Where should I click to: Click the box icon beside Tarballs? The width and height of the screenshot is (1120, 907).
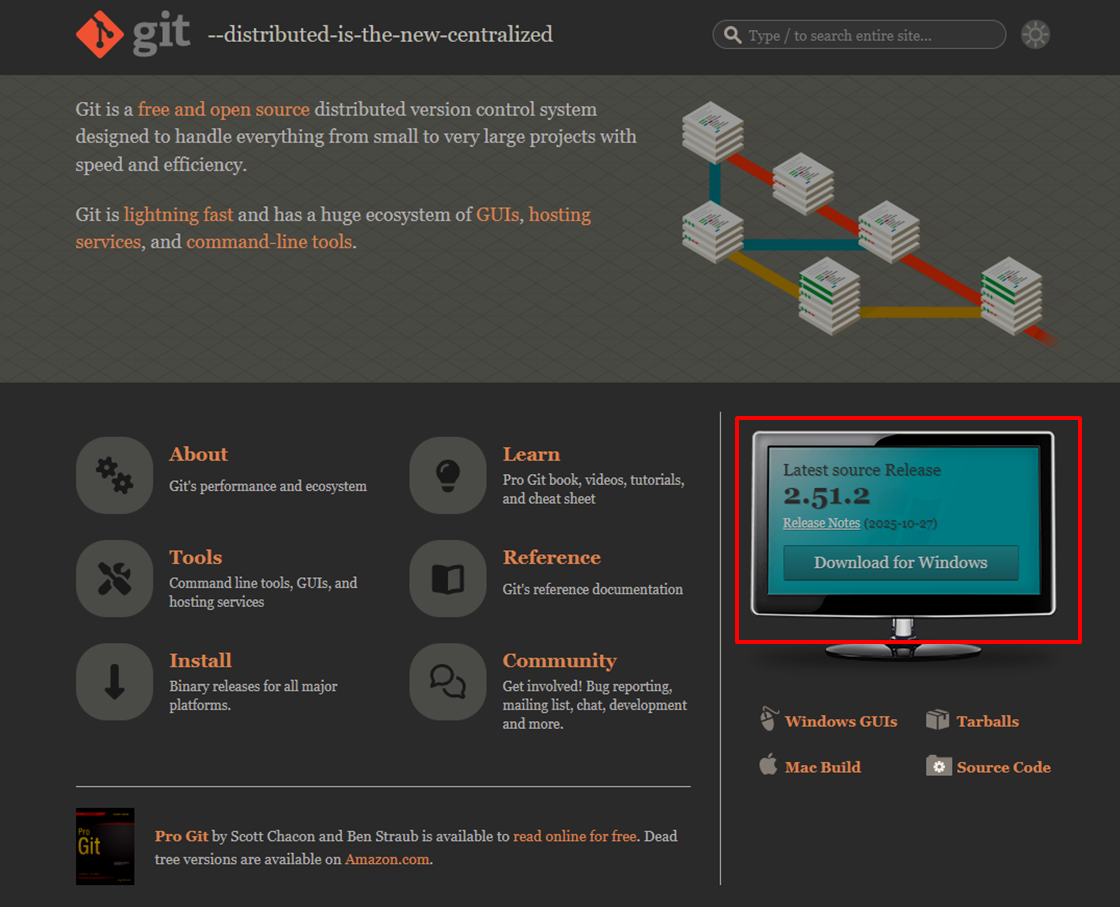937,719
